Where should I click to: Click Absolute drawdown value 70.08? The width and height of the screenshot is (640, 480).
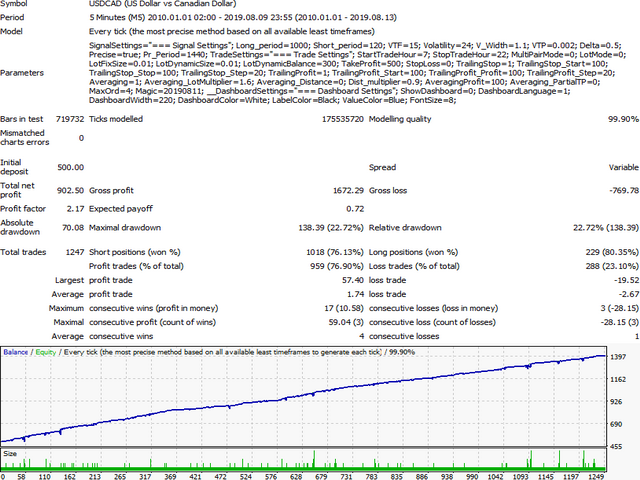coord(73,228)
